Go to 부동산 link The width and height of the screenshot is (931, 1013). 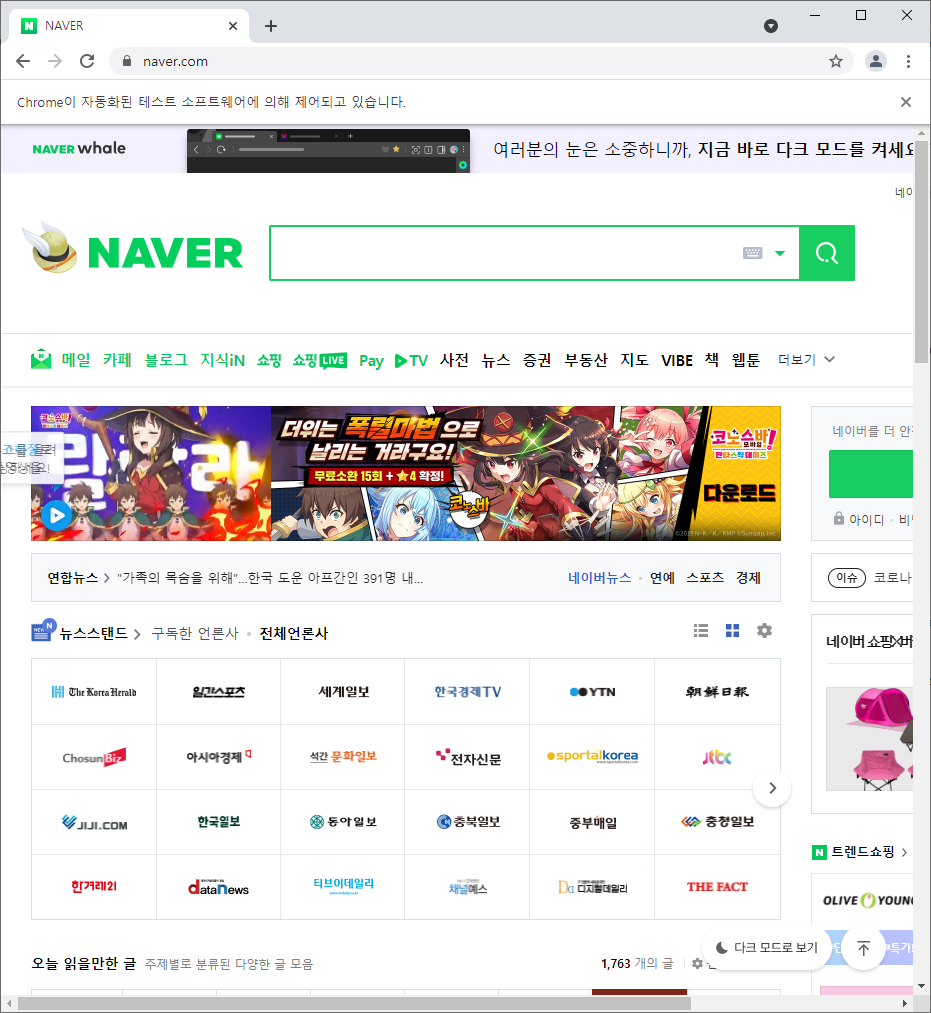586,360
